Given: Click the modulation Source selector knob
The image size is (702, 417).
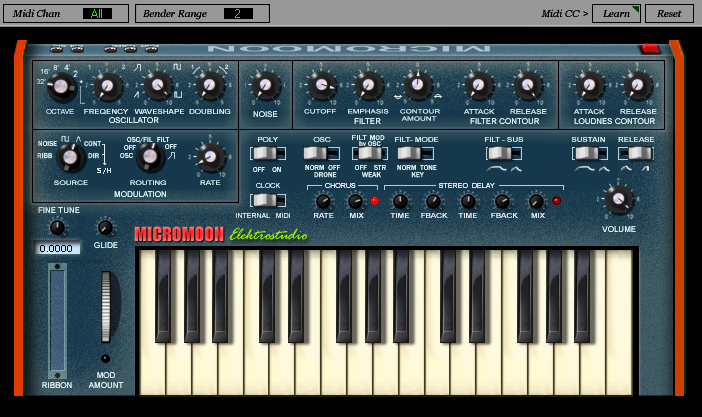Looking at the screenshot, I should [70, 157].
